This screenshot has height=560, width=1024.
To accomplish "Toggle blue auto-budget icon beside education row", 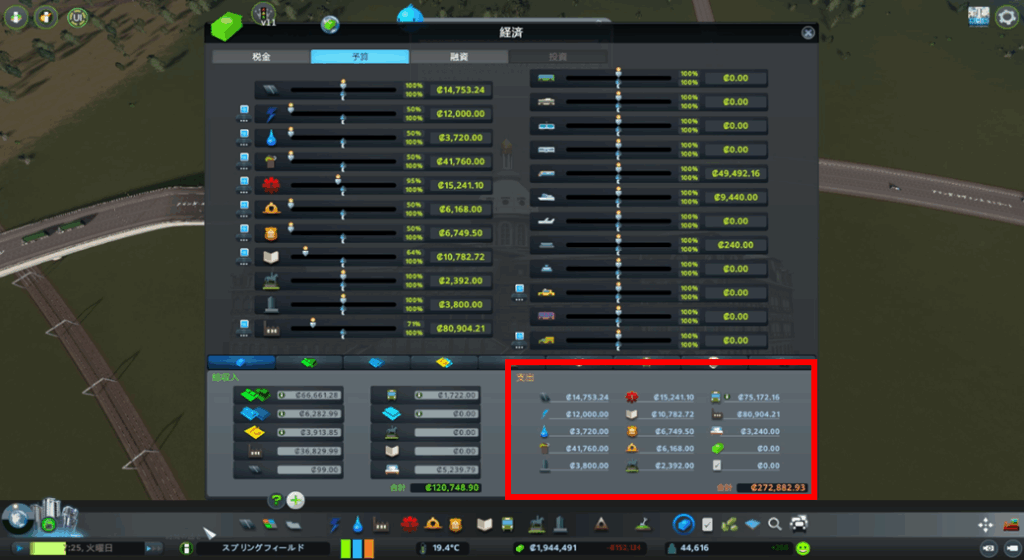I will click(244, 257).
